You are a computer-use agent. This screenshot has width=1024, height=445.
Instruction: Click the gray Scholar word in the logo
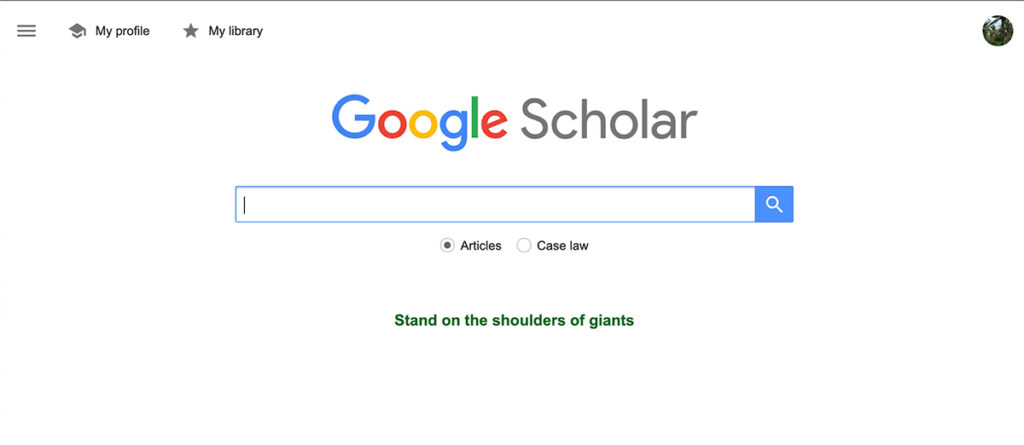tap(608, 119)
